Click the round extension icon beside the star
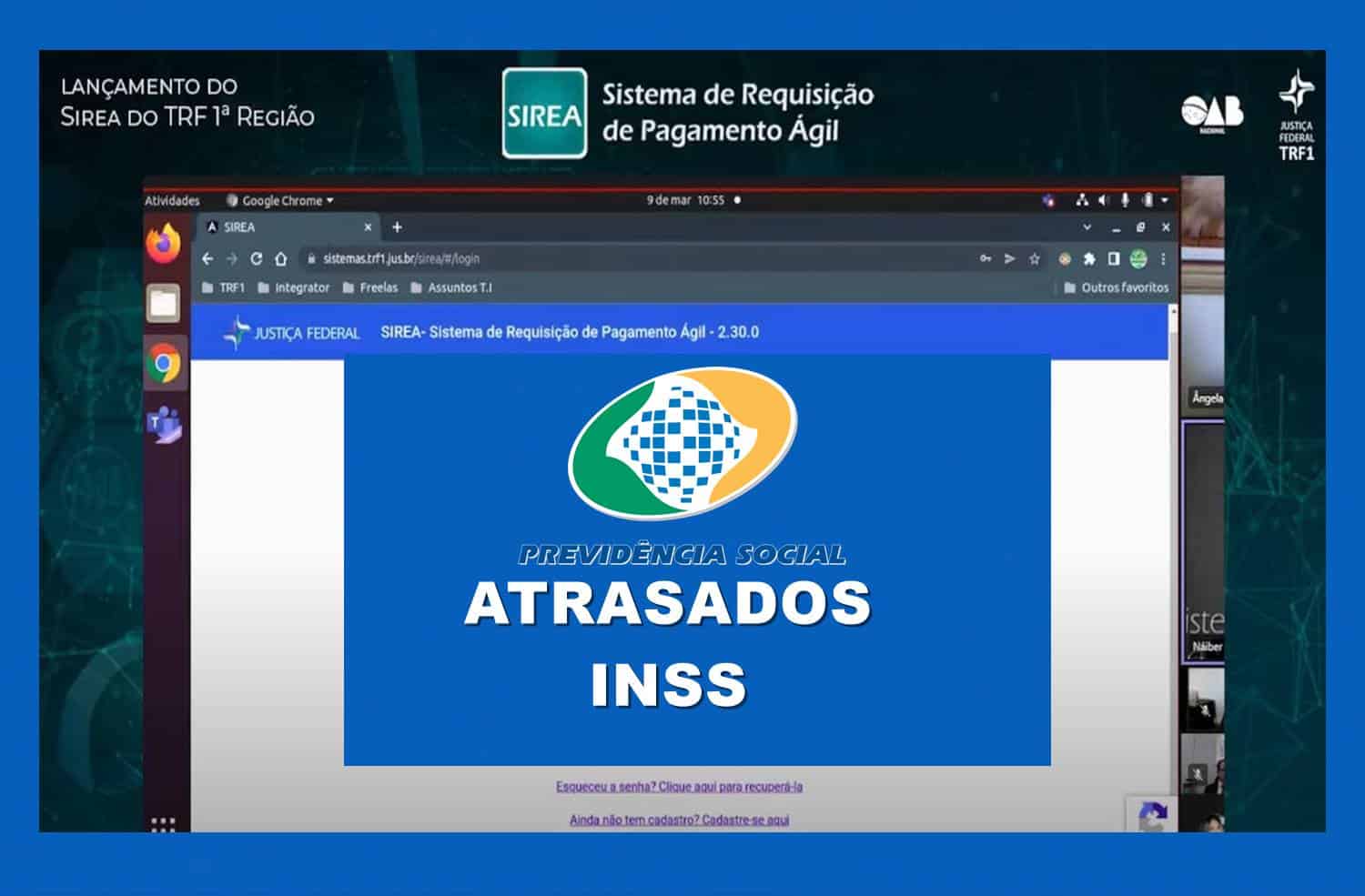The image size is (1365, 896). [1065, 259]
